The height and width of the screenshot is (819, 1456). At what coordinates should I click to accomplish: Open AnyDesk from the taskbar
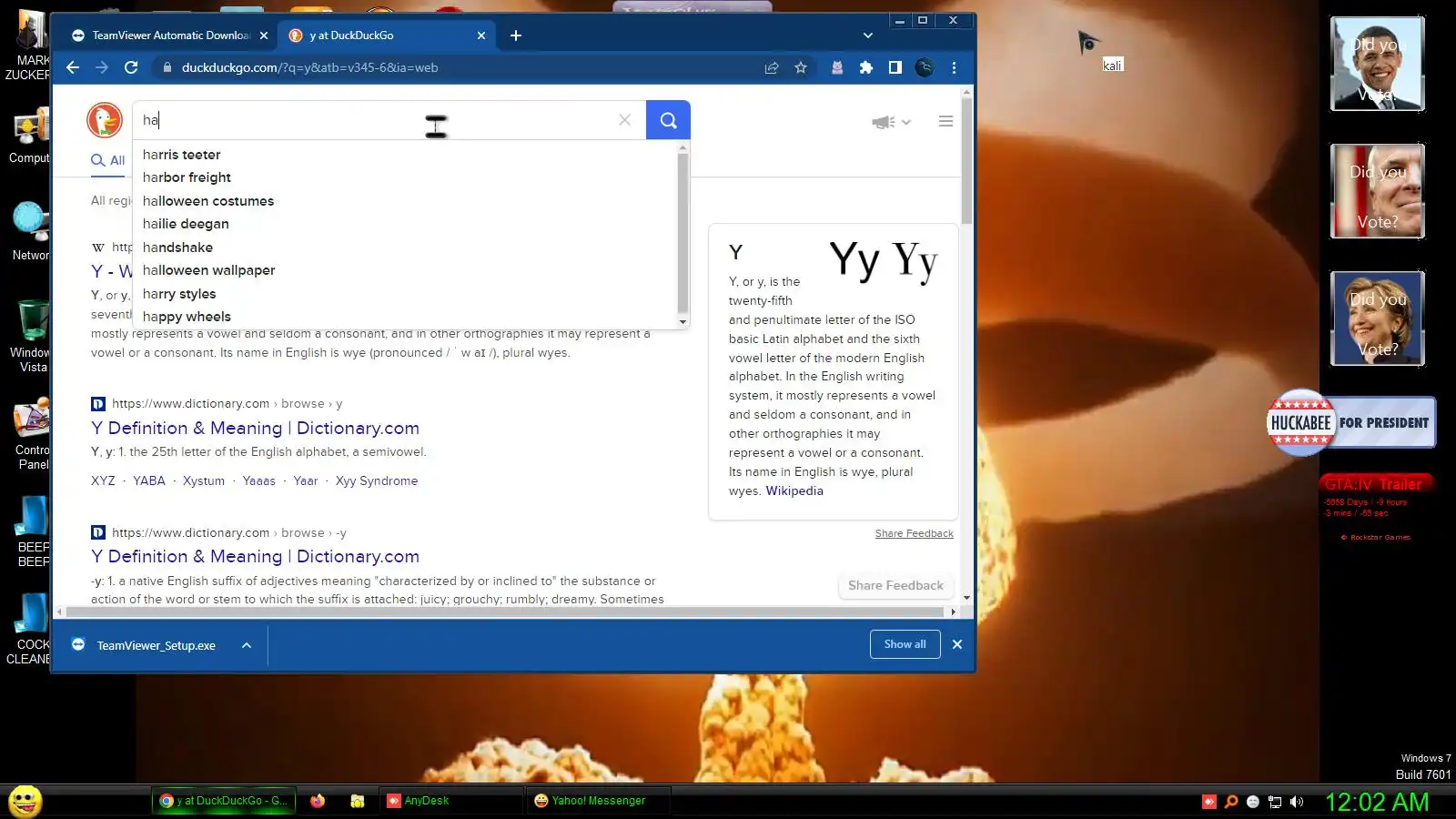[452, 801]
